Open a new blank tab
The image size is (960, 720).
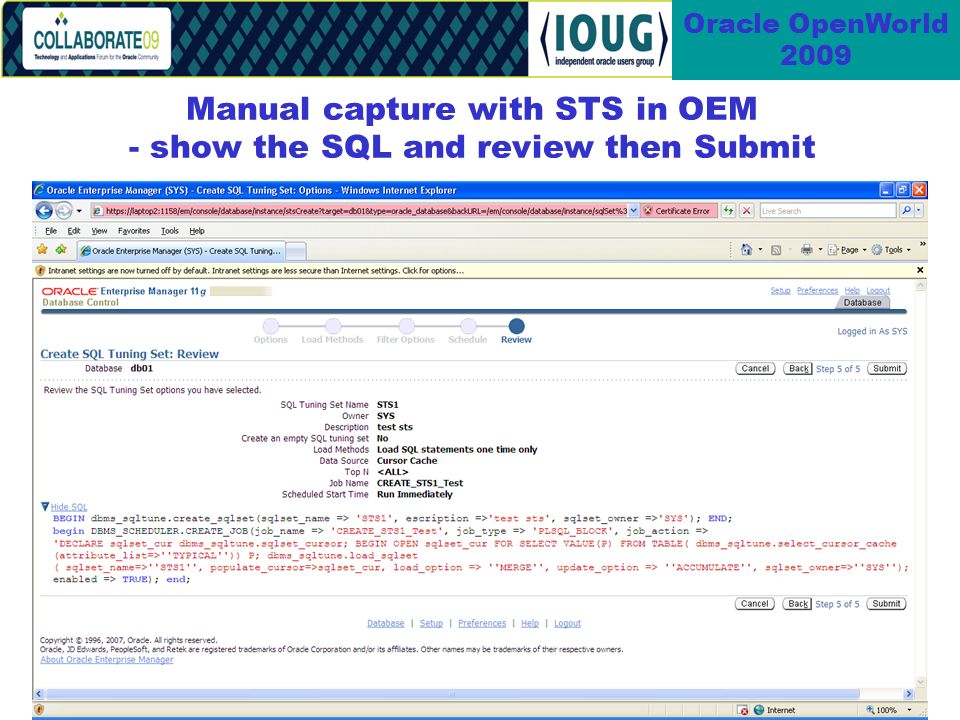pyautogui.click(x=296, y=251)
